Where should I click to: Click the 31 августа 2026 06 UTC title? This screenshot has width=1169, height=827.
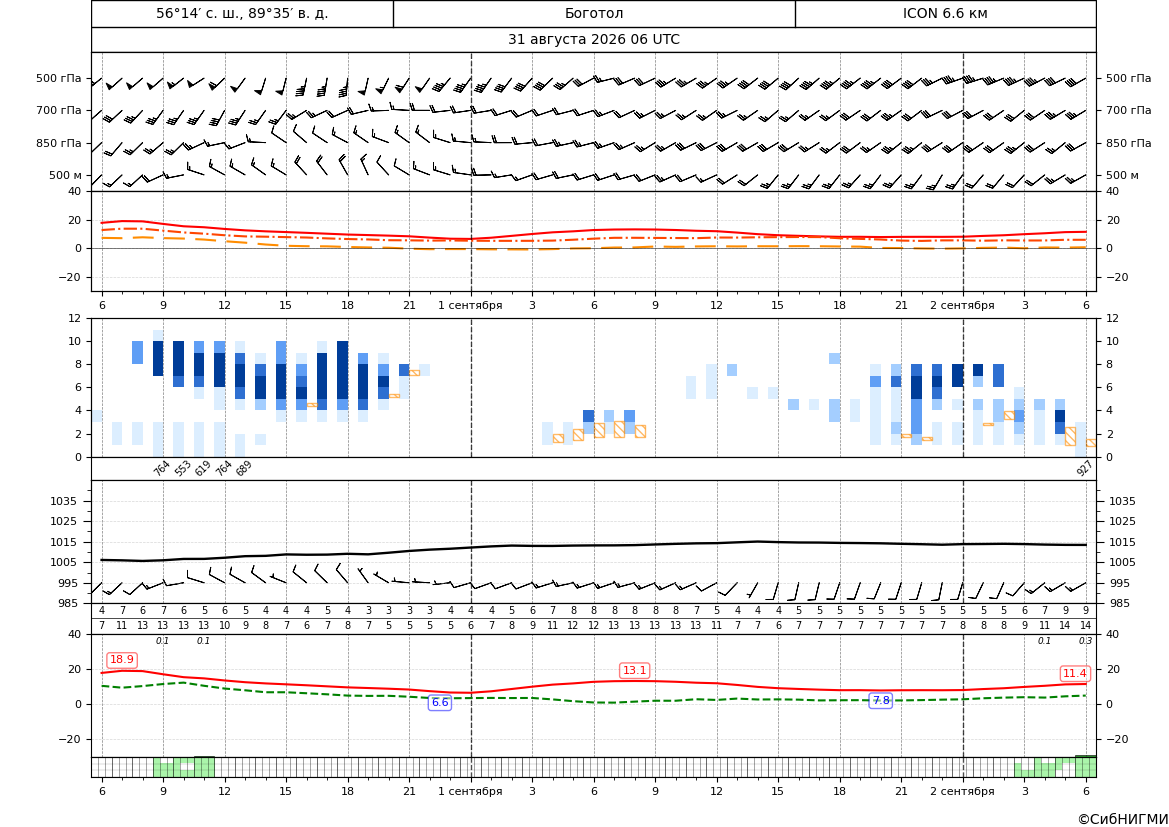pos(593,40)
